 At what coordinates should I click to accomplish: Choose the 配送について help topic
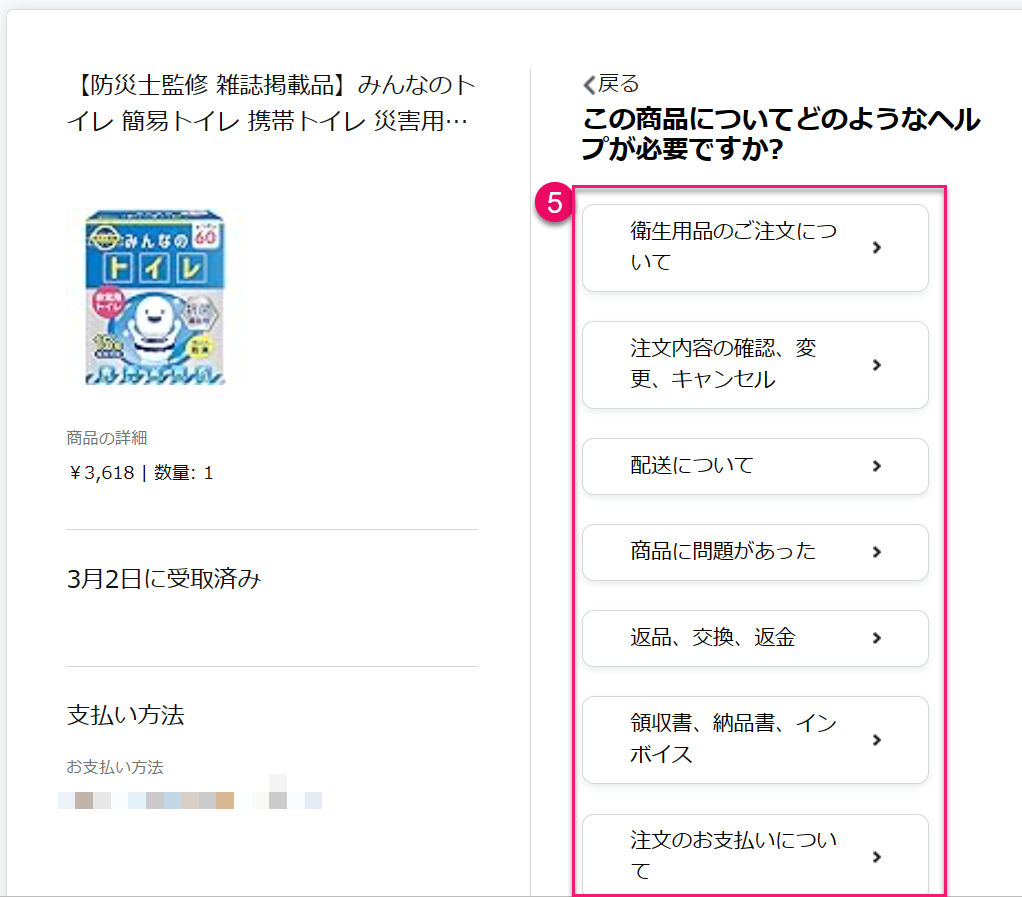coord(692,466)
